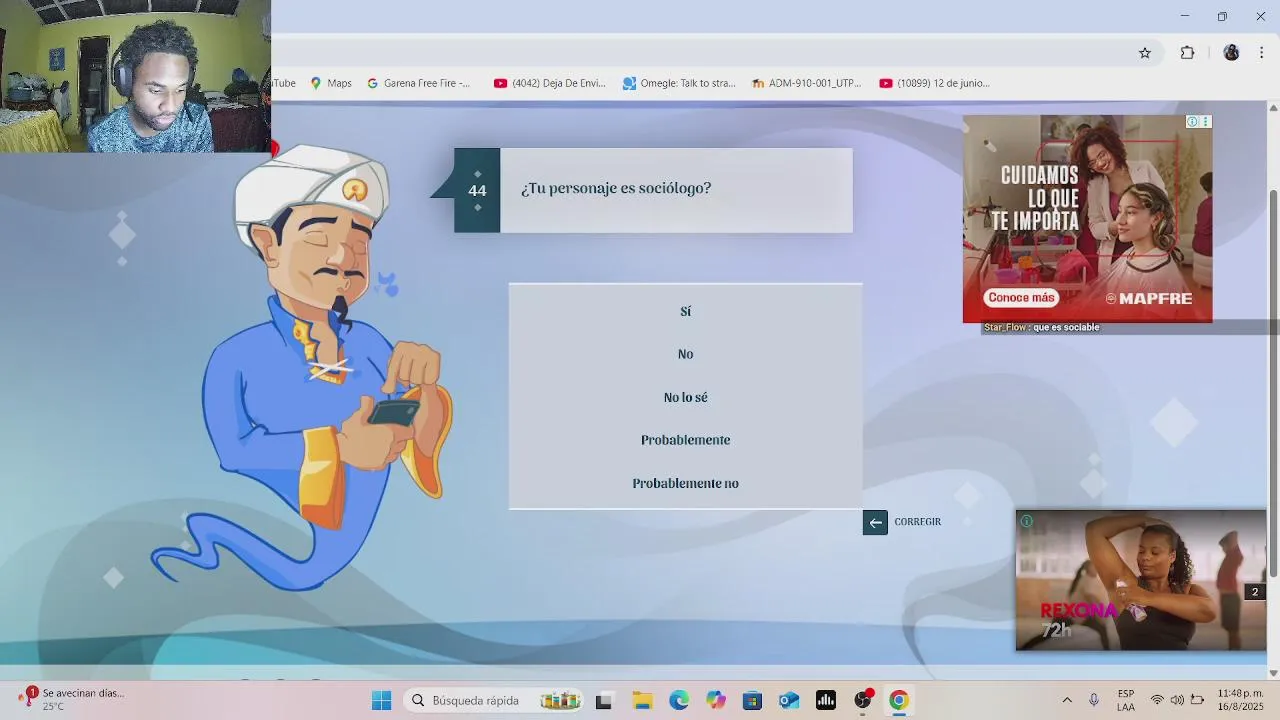Open Copilot from the taskbar

[x=716, y=701]
